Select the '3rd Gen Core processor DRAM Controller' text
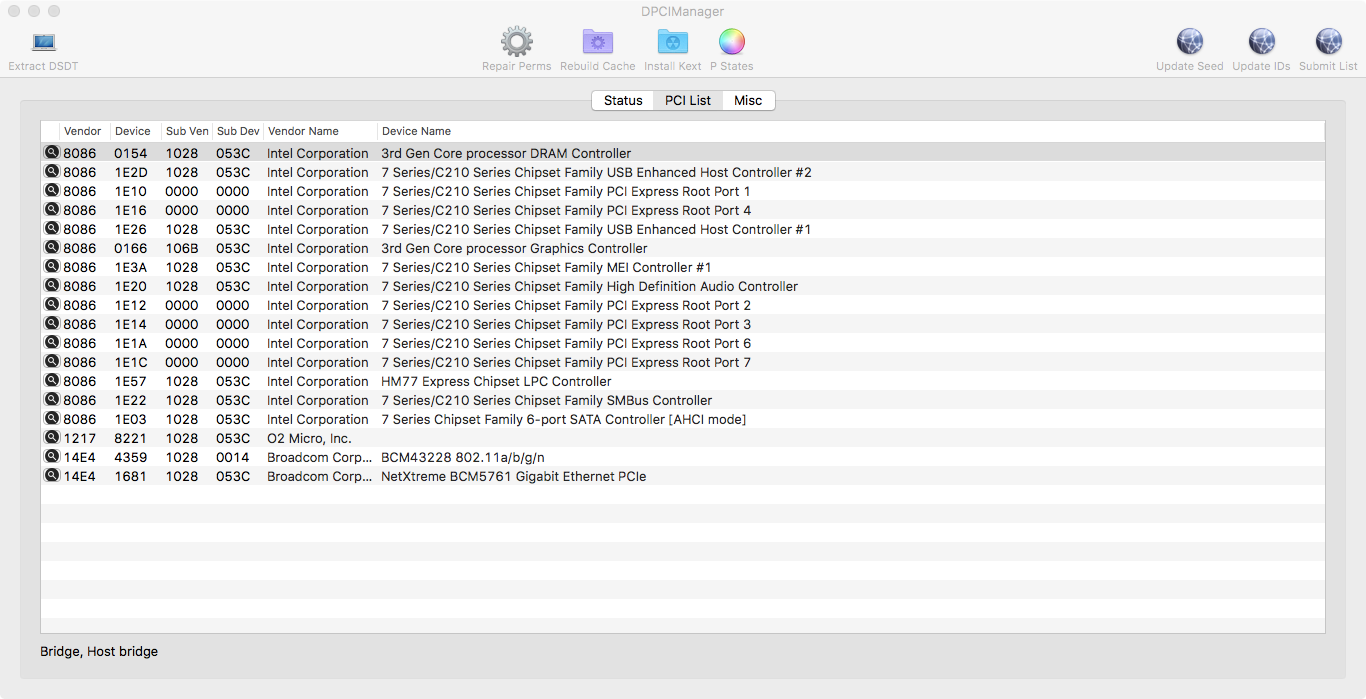The image size is (1366, 699). click(x=506, y=154)
